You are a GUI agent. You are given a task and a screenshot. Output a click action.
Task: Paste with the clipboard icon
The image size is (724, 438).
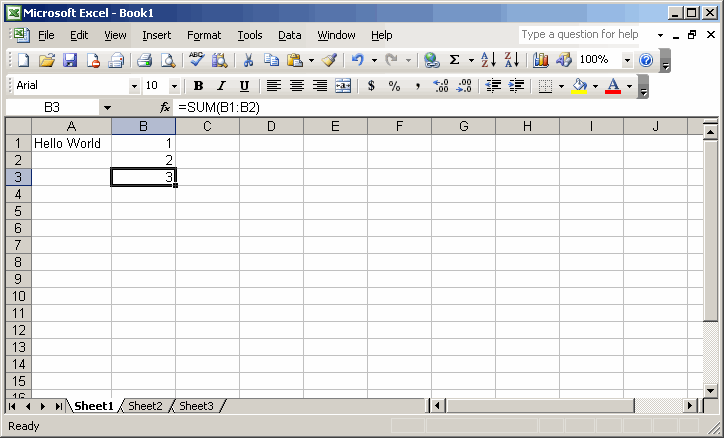(x=295, y=60)
